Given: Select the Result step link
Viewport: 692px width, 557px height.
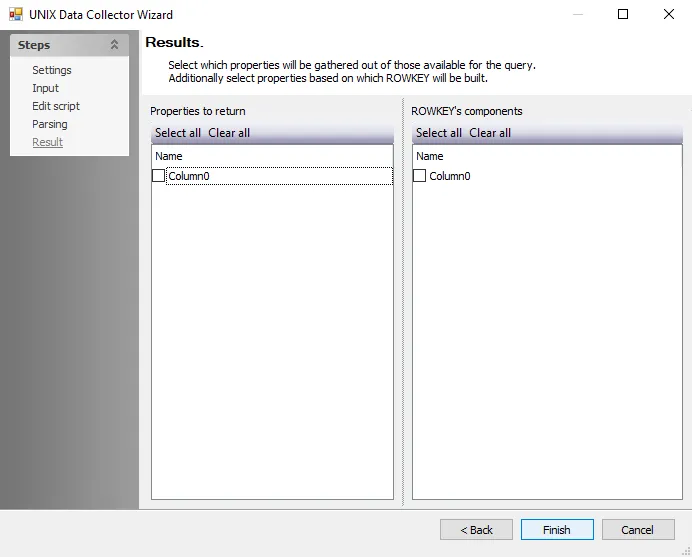Looking at the screenshot, I should [x=47, y=143].
